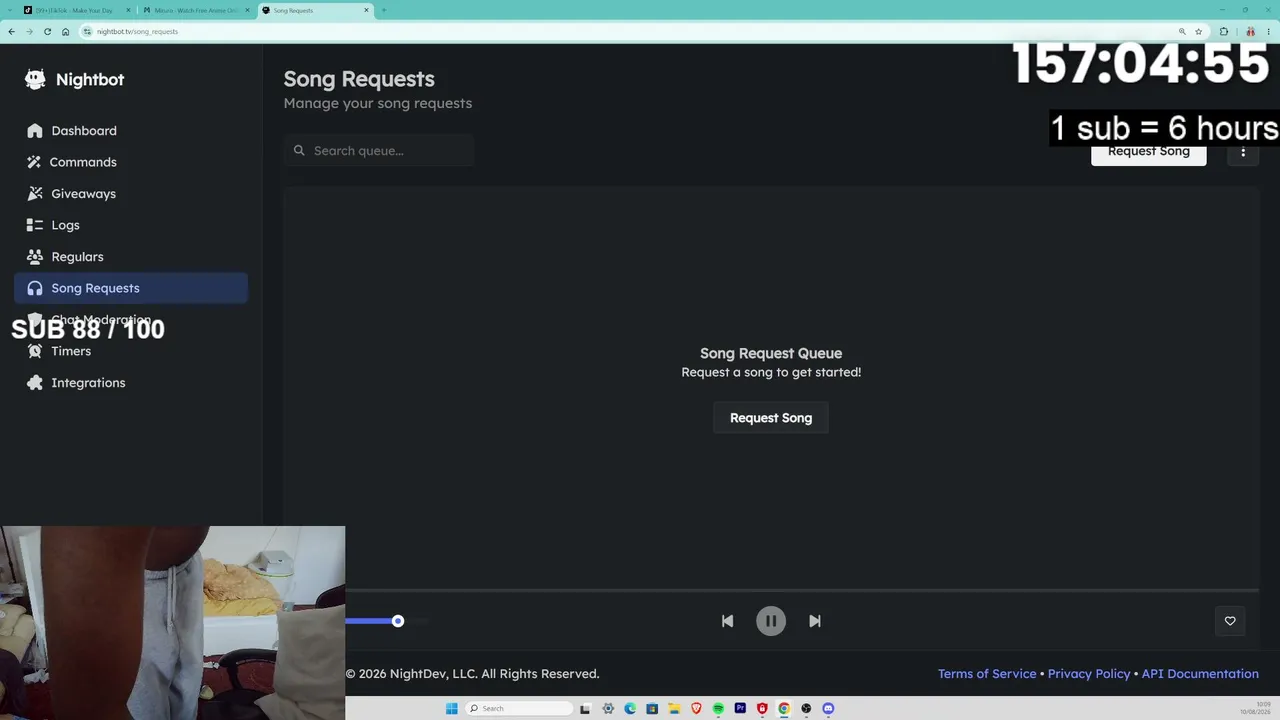Screen dimensions: 1280x720
Task: Select Regulars in the sidebar
Action: (131, 257)
